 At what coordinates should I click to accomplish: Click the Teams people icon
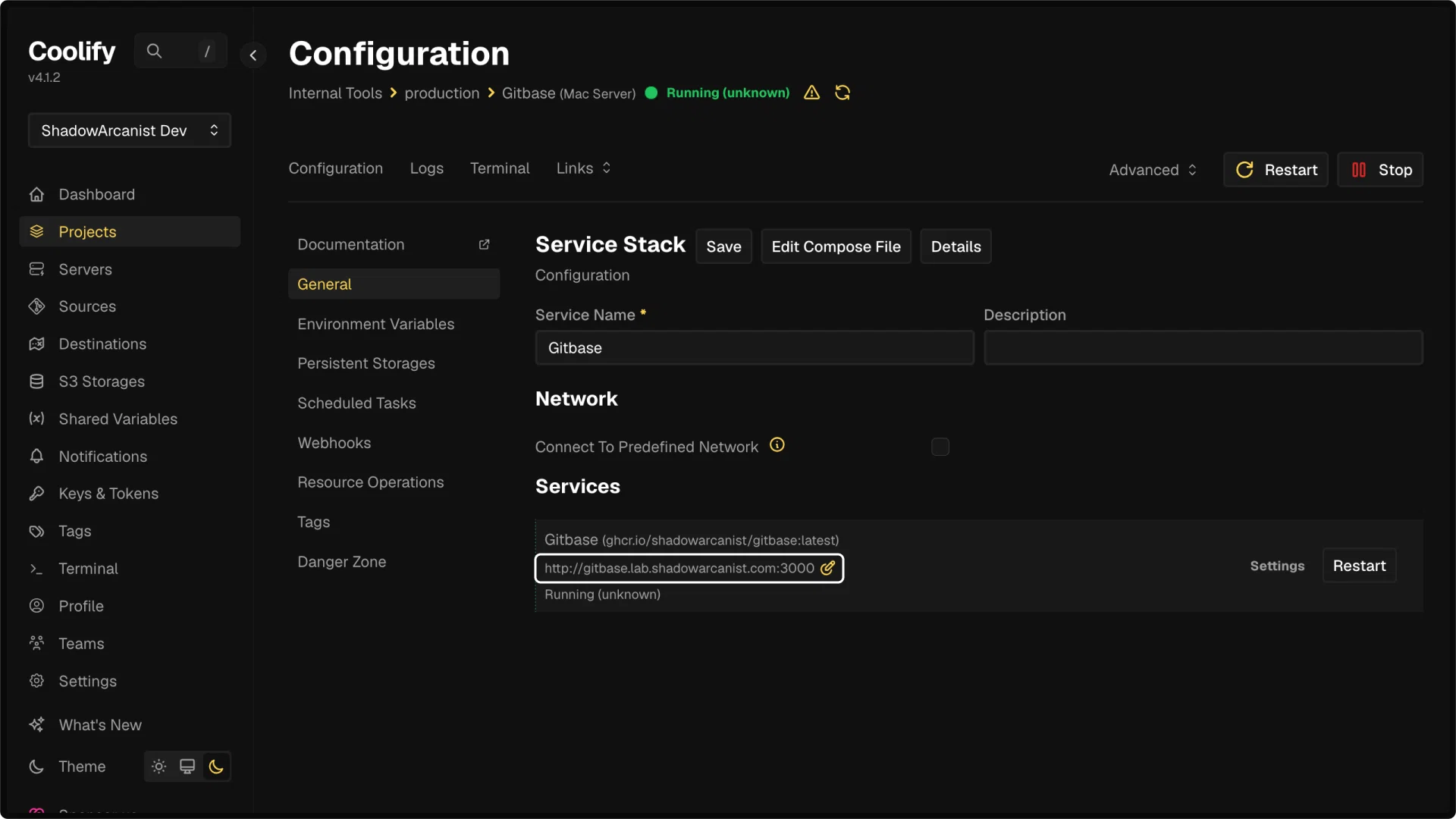[x=36, y=643]
